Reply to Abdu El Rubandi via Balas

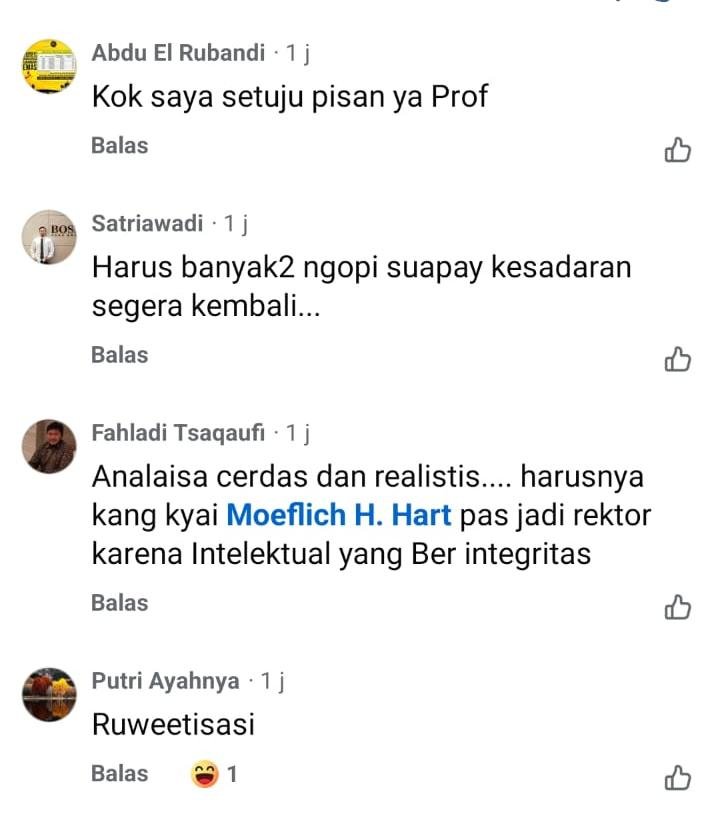click(120, 145)
